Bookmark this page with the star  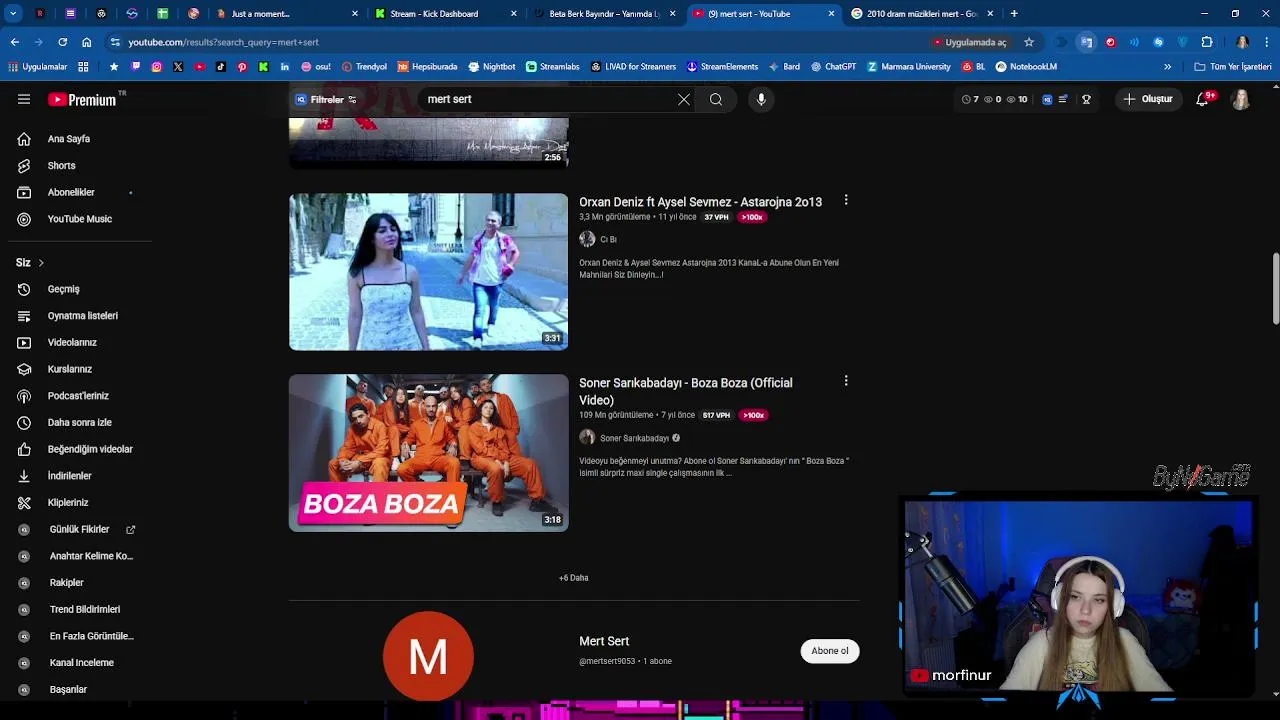[1029, 42]
